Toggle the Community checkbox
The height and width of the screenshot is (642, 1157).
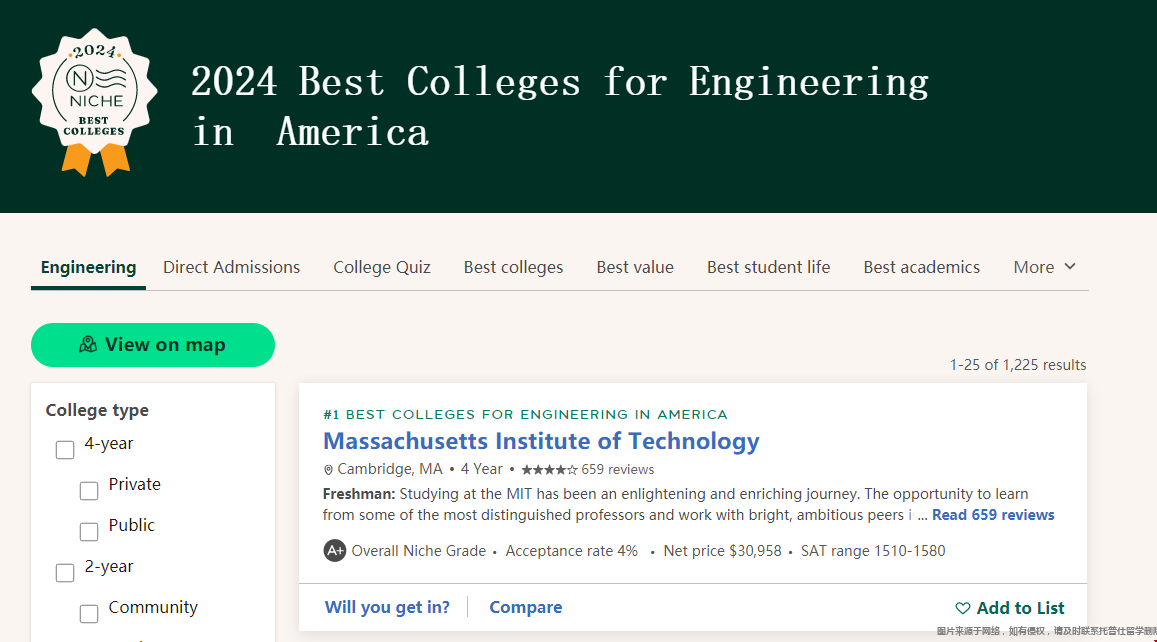(x=89, y=613)
